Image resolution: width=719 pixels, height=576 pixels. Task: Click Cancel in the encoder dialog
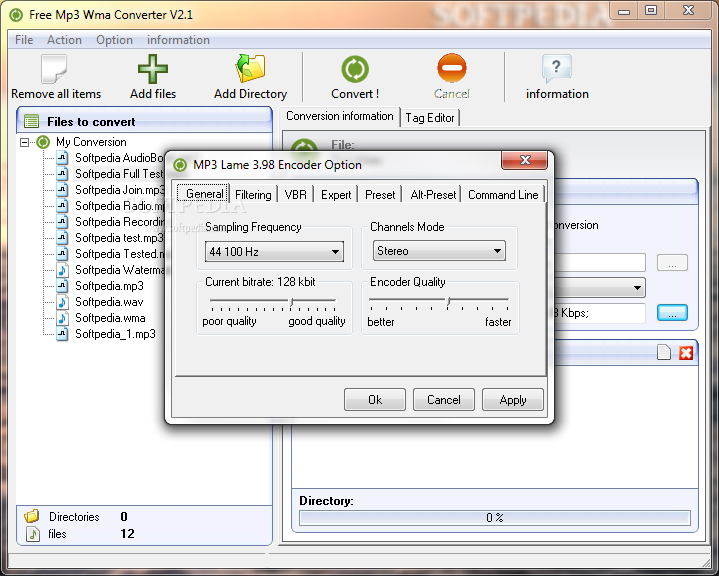point(443,400)
